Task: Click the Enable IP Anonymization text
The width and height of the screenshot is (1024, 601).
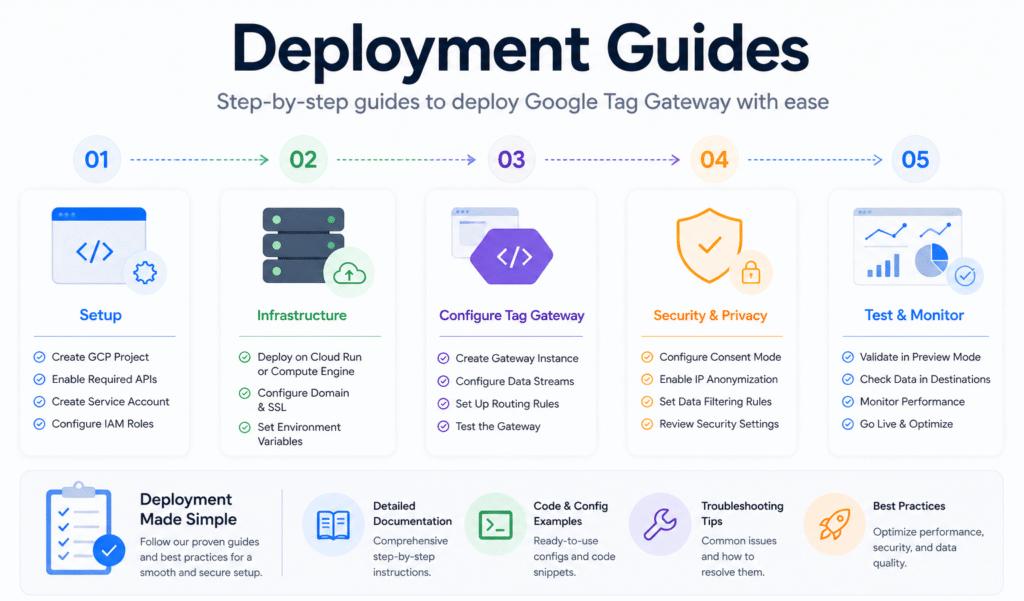Action: point(718,380)
